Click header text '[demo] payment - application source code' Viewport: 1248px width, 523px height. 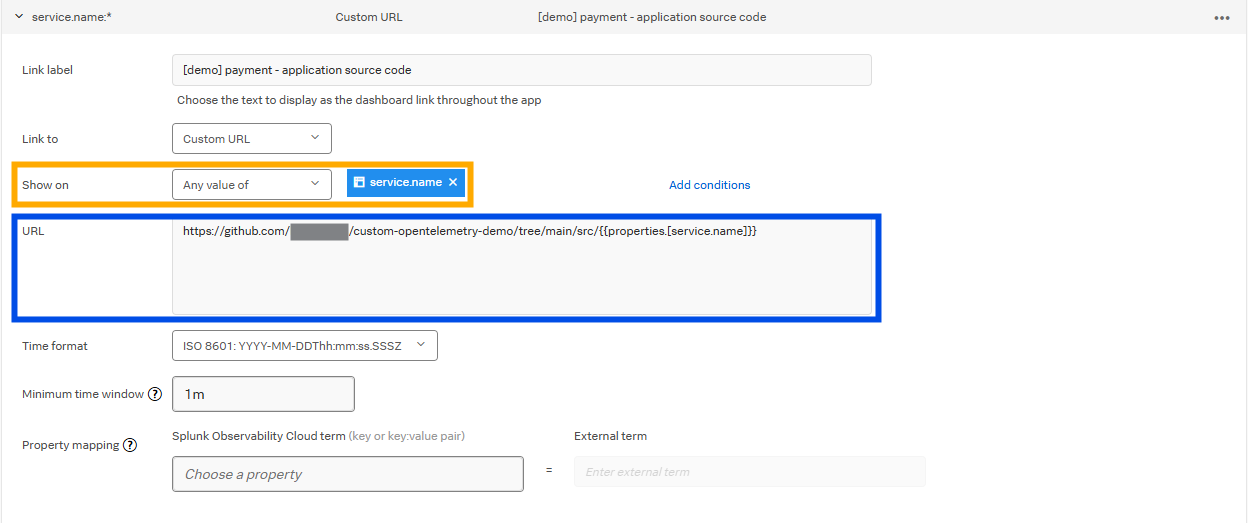(x=652, y=17)
